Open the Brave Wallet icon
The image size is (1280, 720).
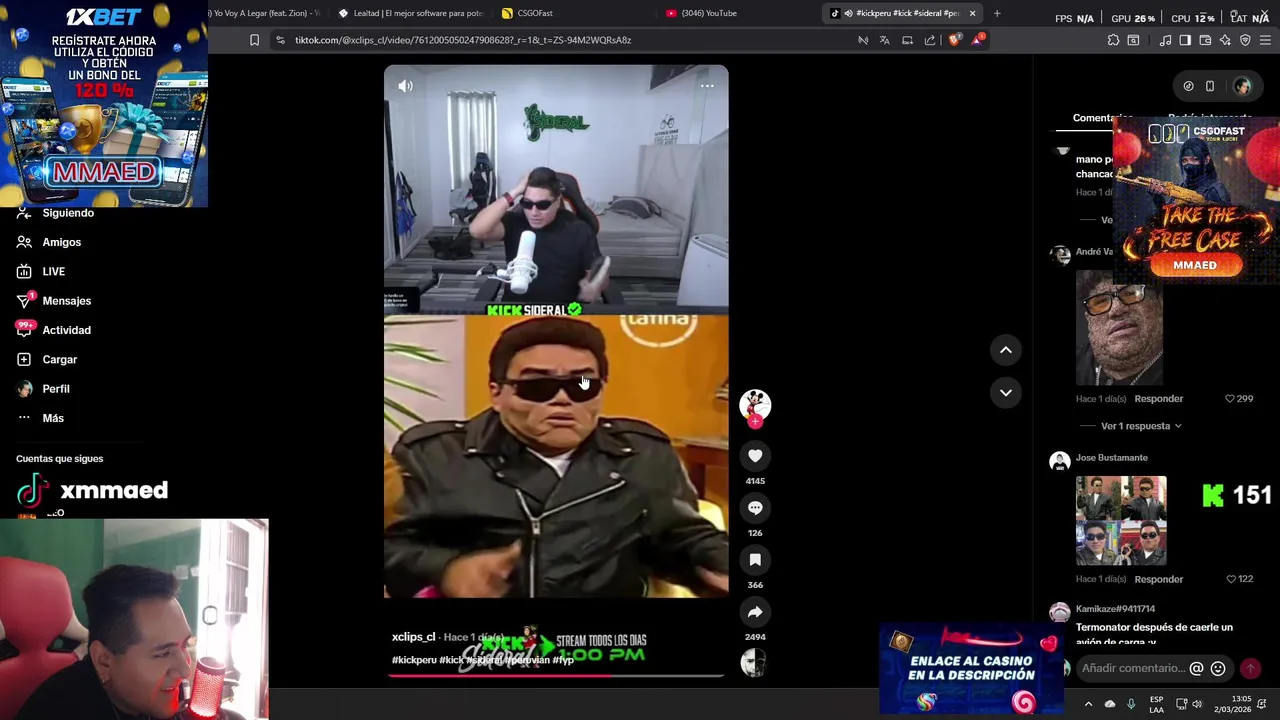click(1205, 40)
